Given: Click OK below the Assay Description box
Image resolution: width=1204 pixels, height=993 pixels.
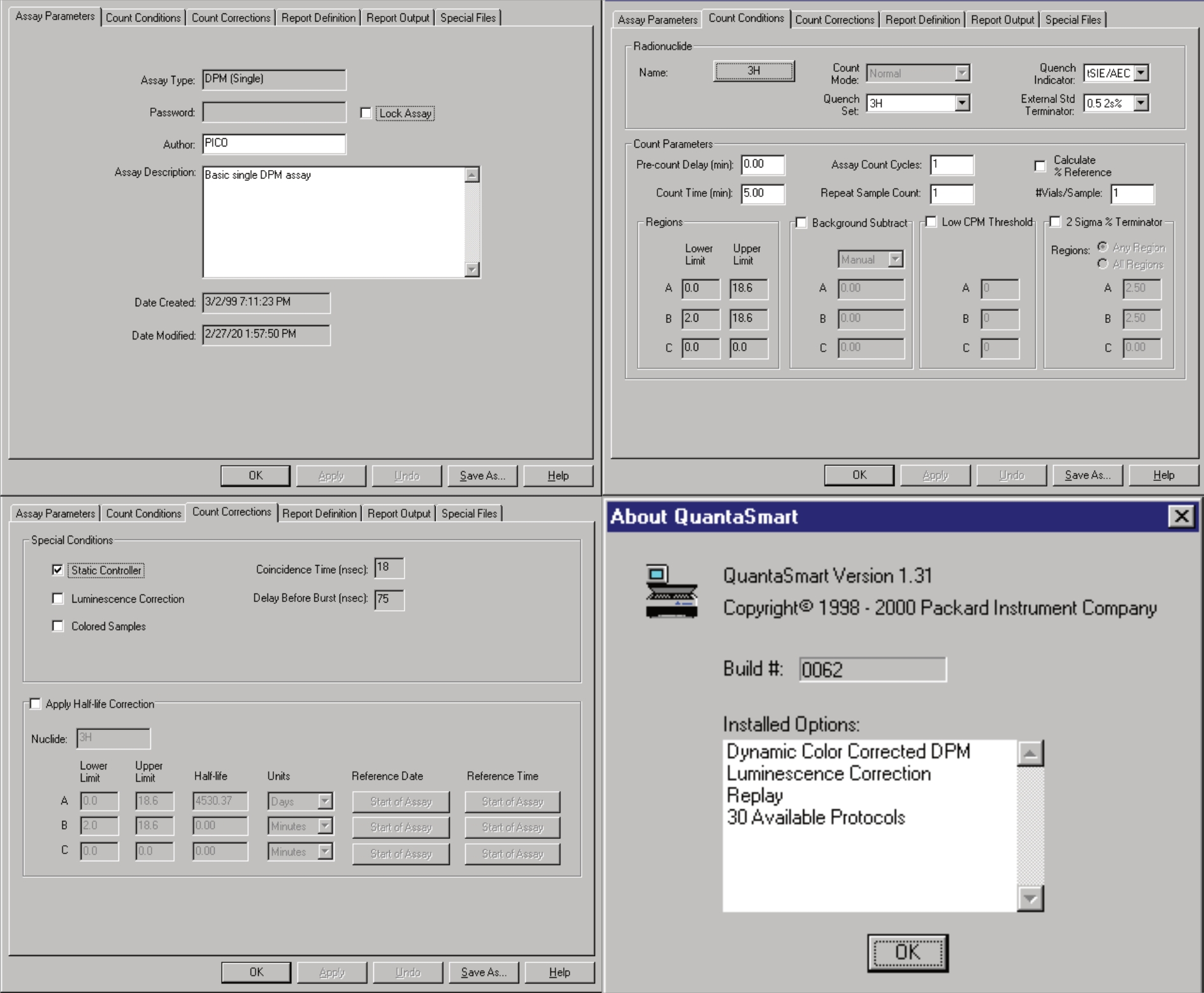Looking at the screenshot, I should point(255,476).
